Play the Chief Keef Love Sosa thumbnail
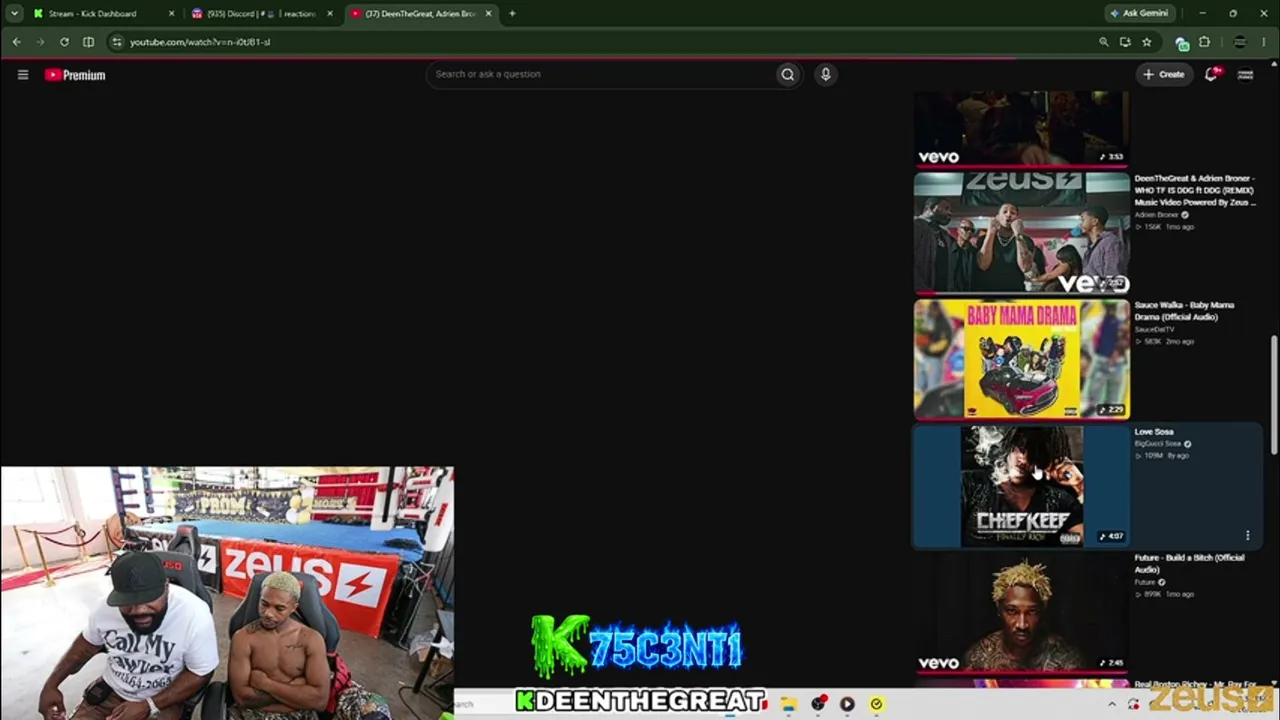This screenshot has height=720, width=1280. [1021, 486]
